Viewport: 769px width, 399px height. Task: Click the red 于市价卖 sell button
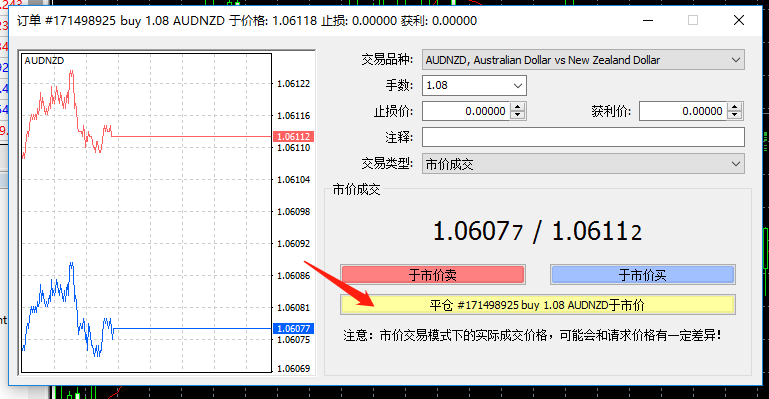point(433,274)
